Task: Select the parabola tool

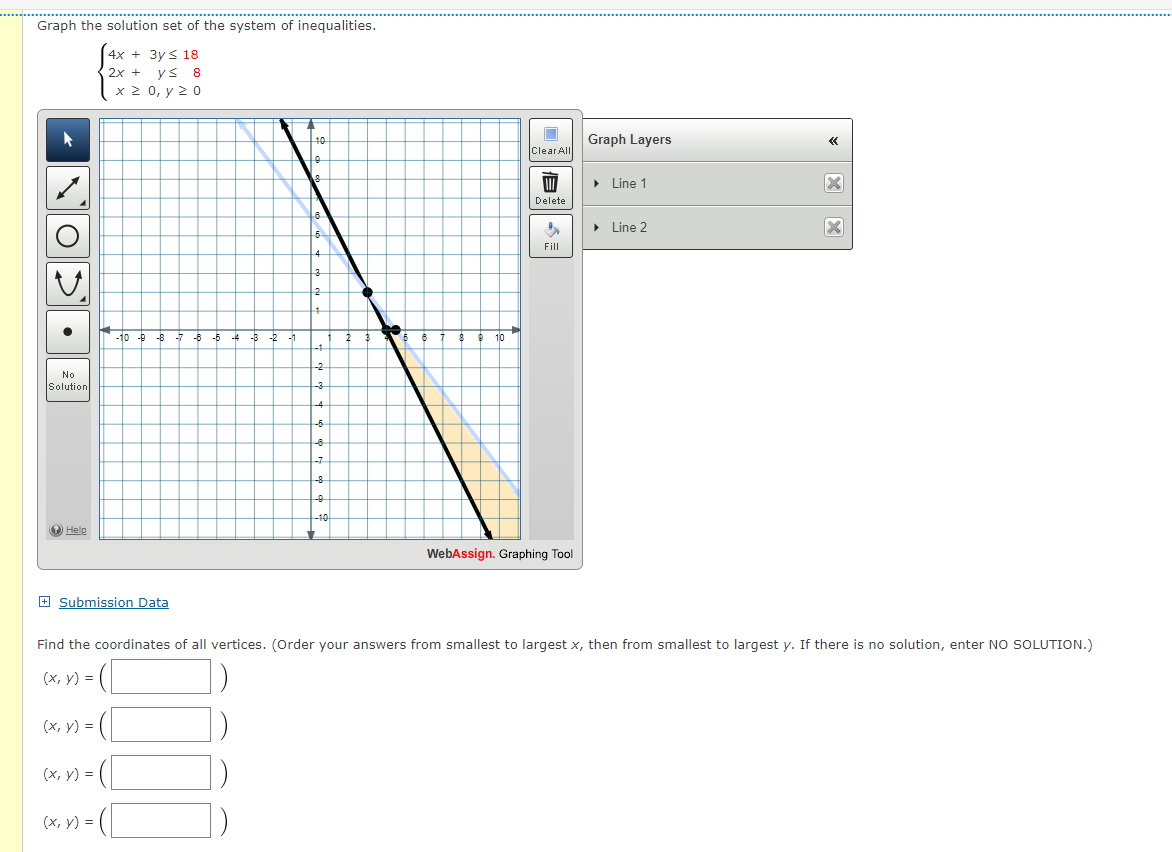Action: click(x=67, y=283)
